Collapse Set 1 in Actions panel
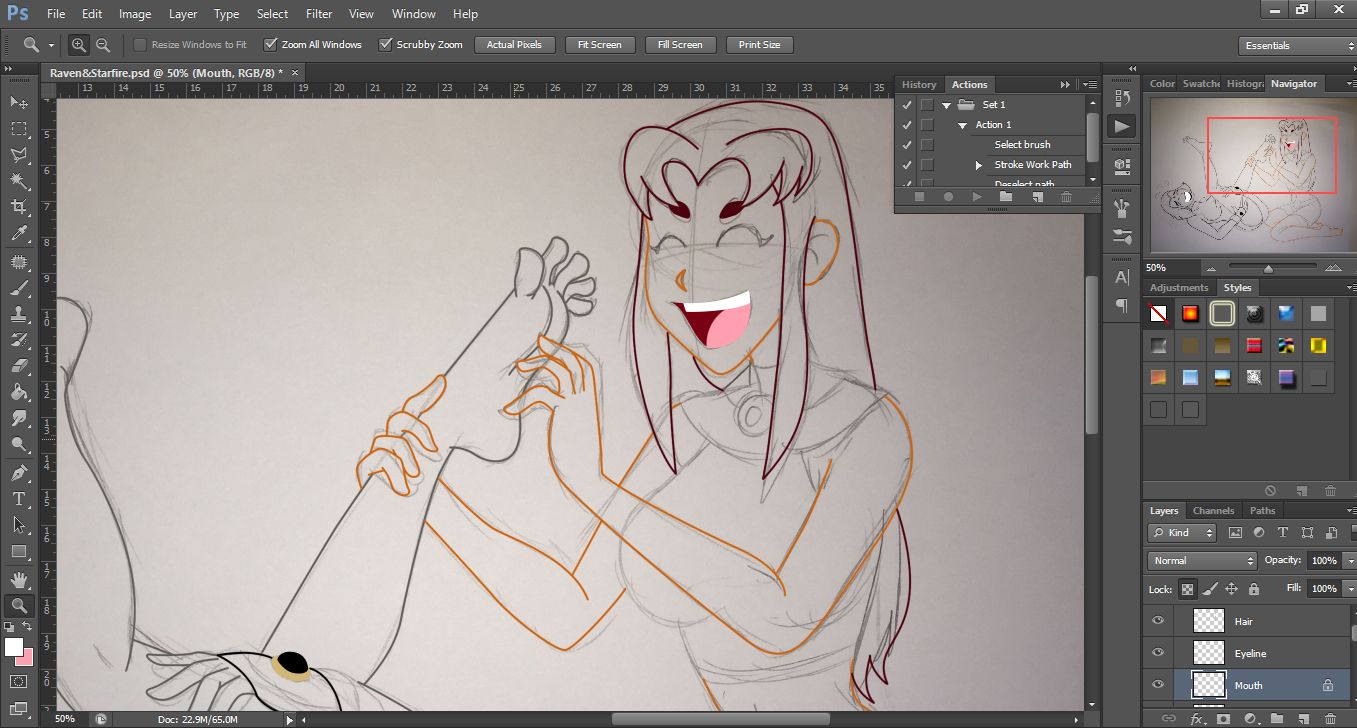Image resolution: width=1357 pixels, height=728 pixels. (946, 105)
